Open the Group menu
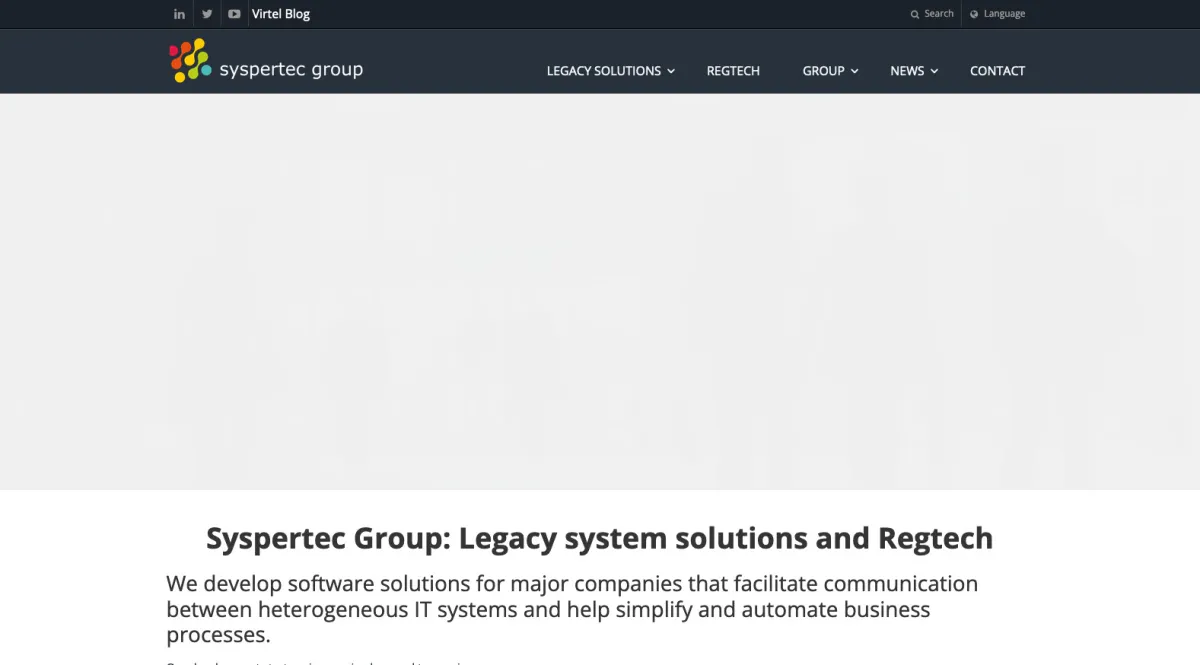This screenshot has width=1200, height=665. pyautogui.click(x=824, y=71)
